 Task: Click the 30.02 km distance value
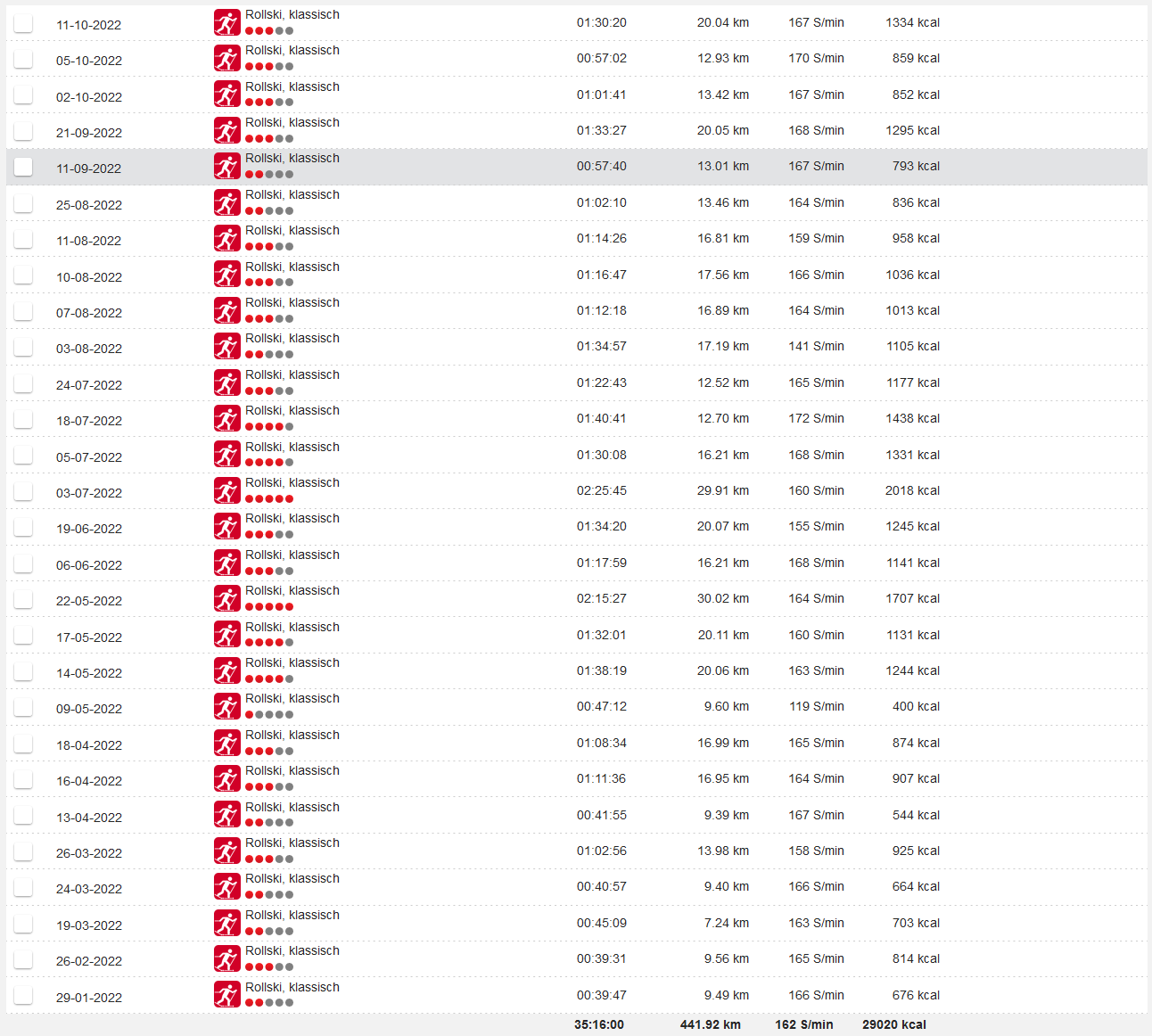click(x=722, y=599)
